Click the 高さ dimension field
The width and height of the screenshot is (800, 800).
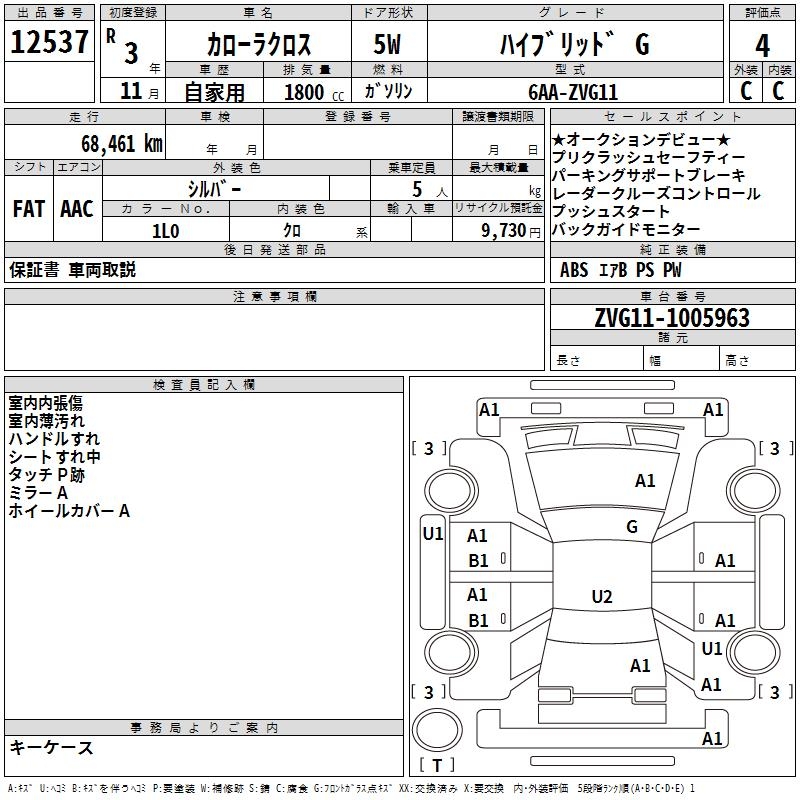[x=757, y=360]
